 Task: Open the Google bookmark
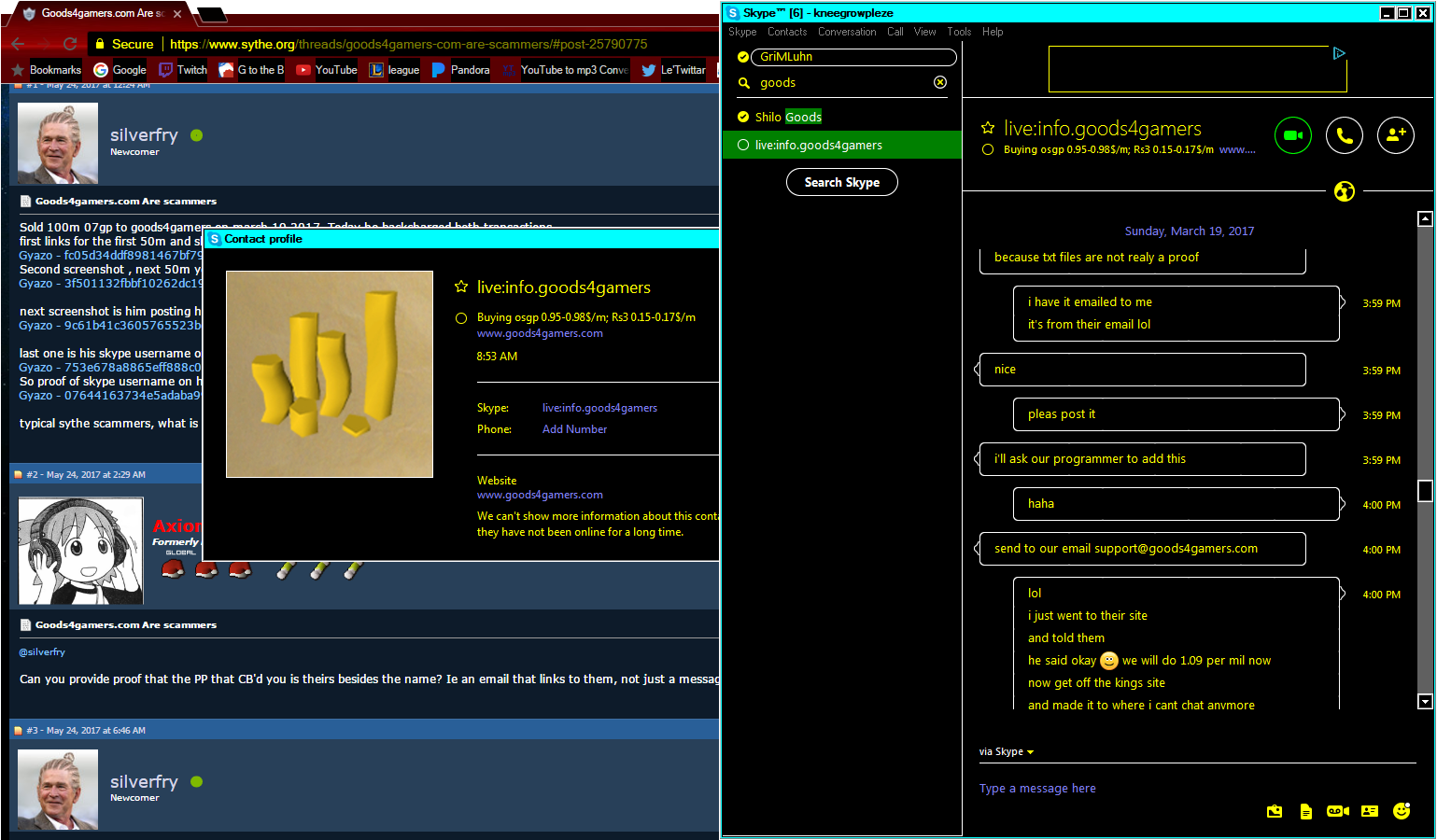click(120, 70)
